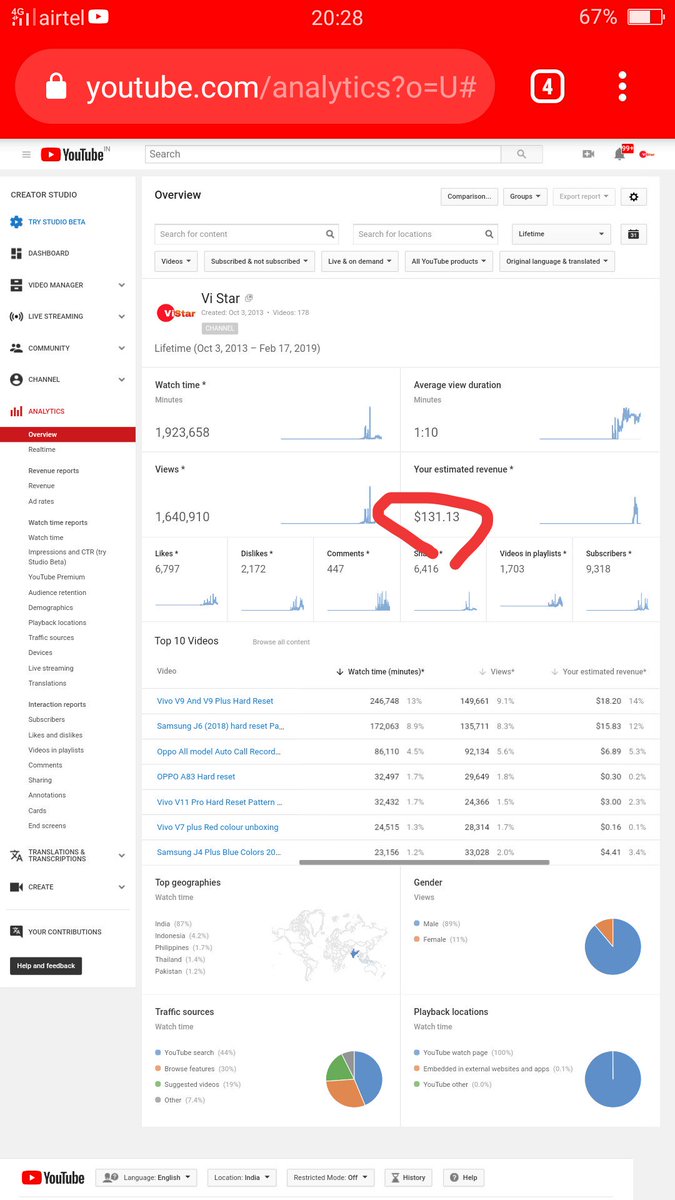Click the Your Contributions icon

(x=16, y=932)
